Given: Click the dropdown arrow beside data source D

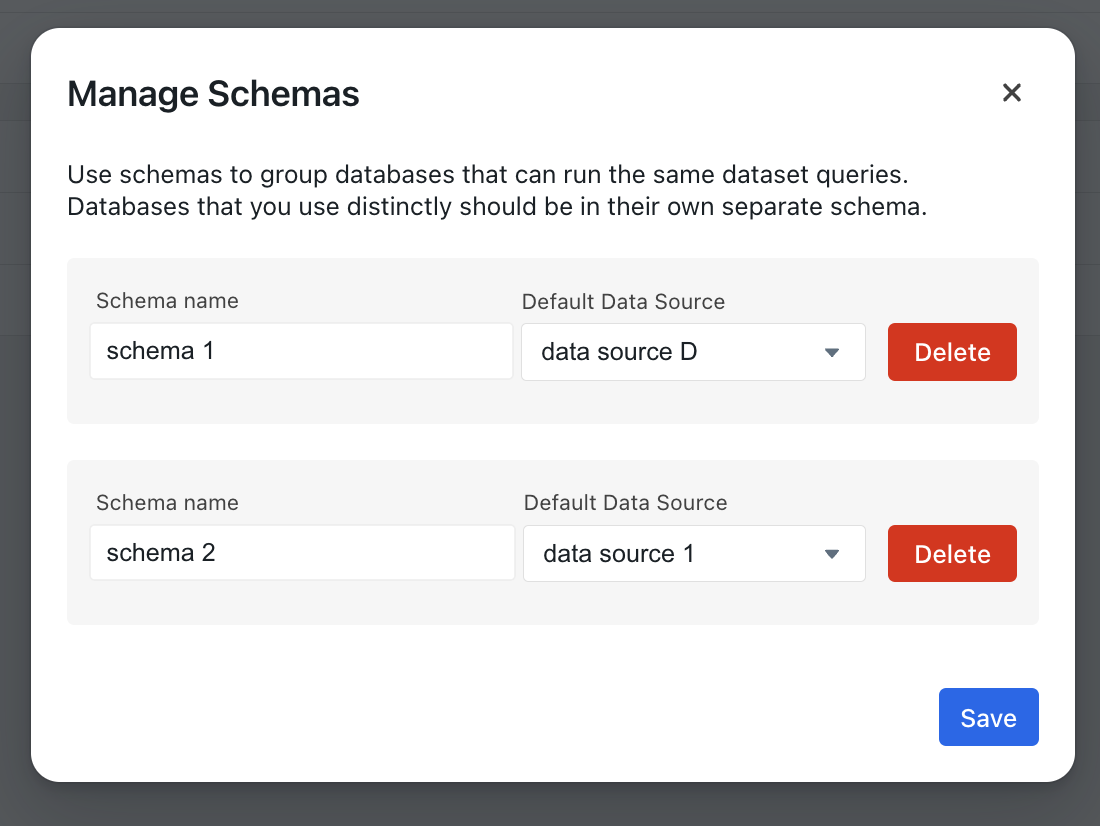Looking at the screenshot, I should 831,352.
